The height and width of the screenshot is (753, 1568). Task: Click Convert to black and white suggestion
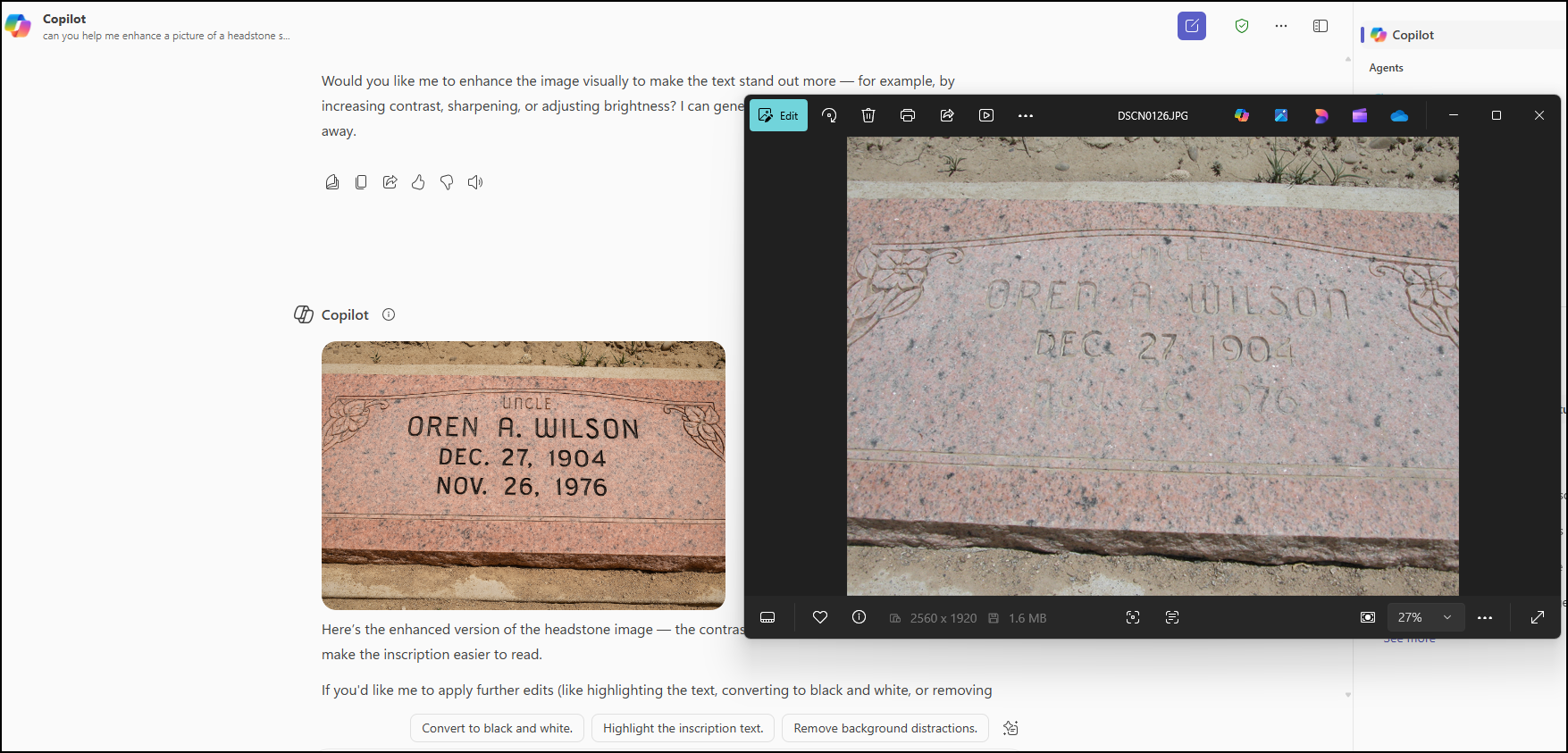pos(498,728)
